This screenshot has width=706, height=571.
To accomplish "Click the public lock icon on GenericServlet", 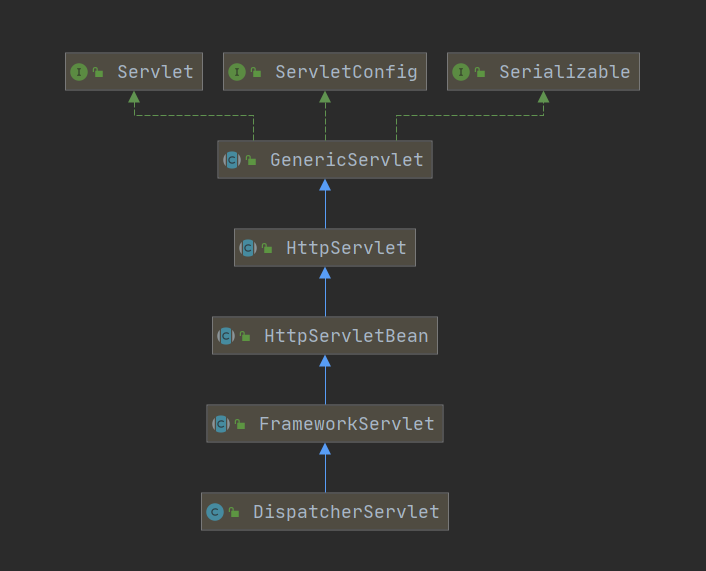I will 251,160.
